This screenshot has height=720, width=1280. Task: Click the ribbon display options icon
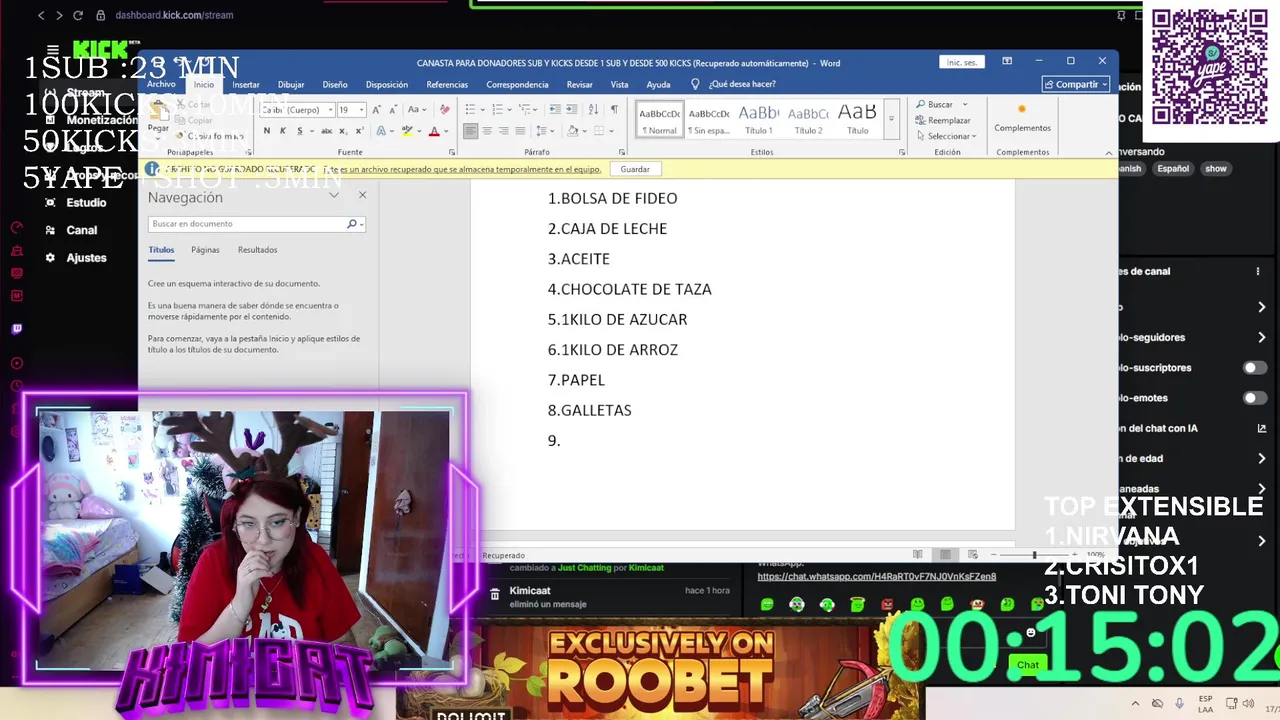point(1007,61)
